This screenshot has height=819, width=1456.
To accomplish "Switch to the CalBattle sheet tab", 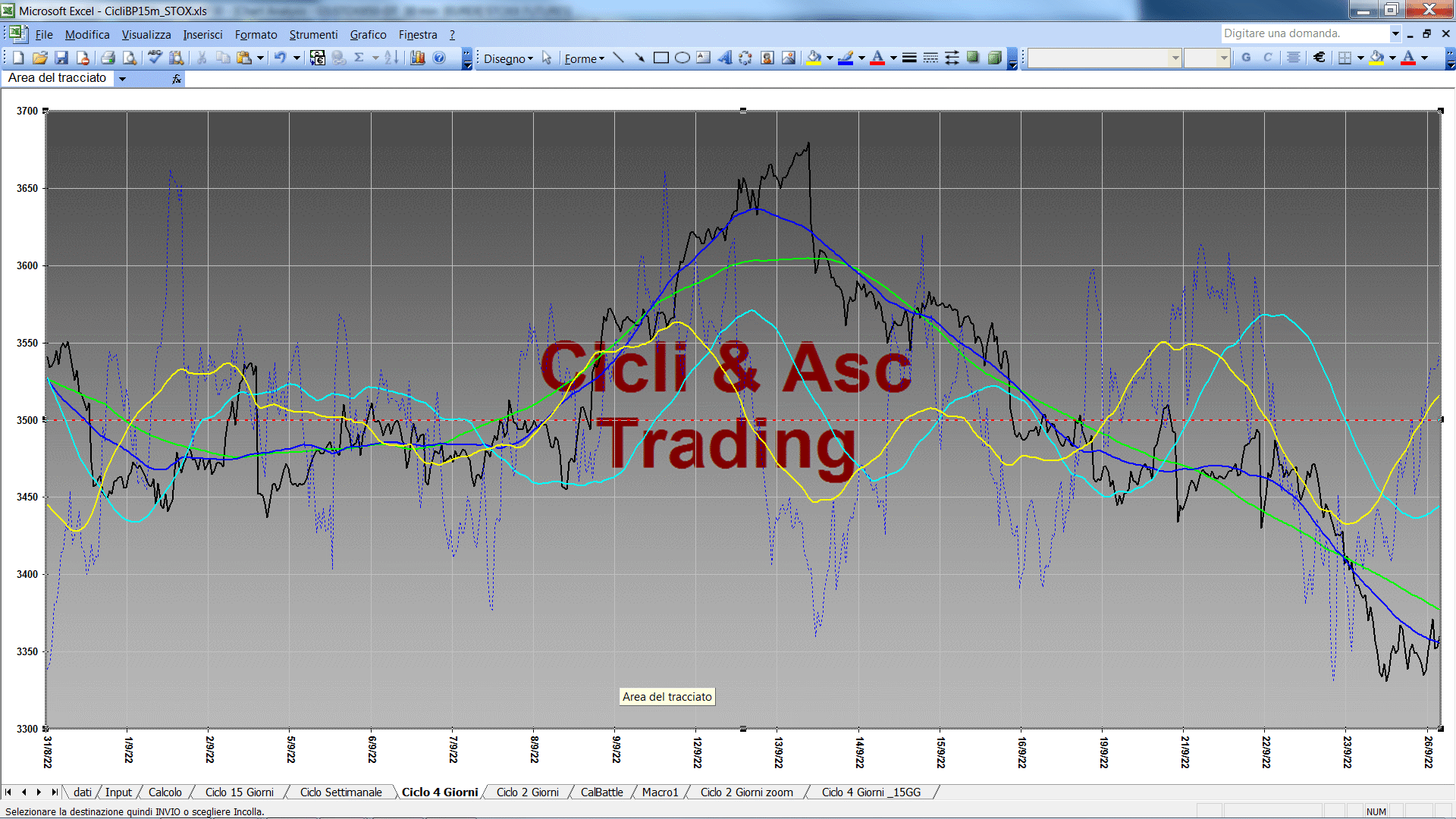I will coord(601,792).
